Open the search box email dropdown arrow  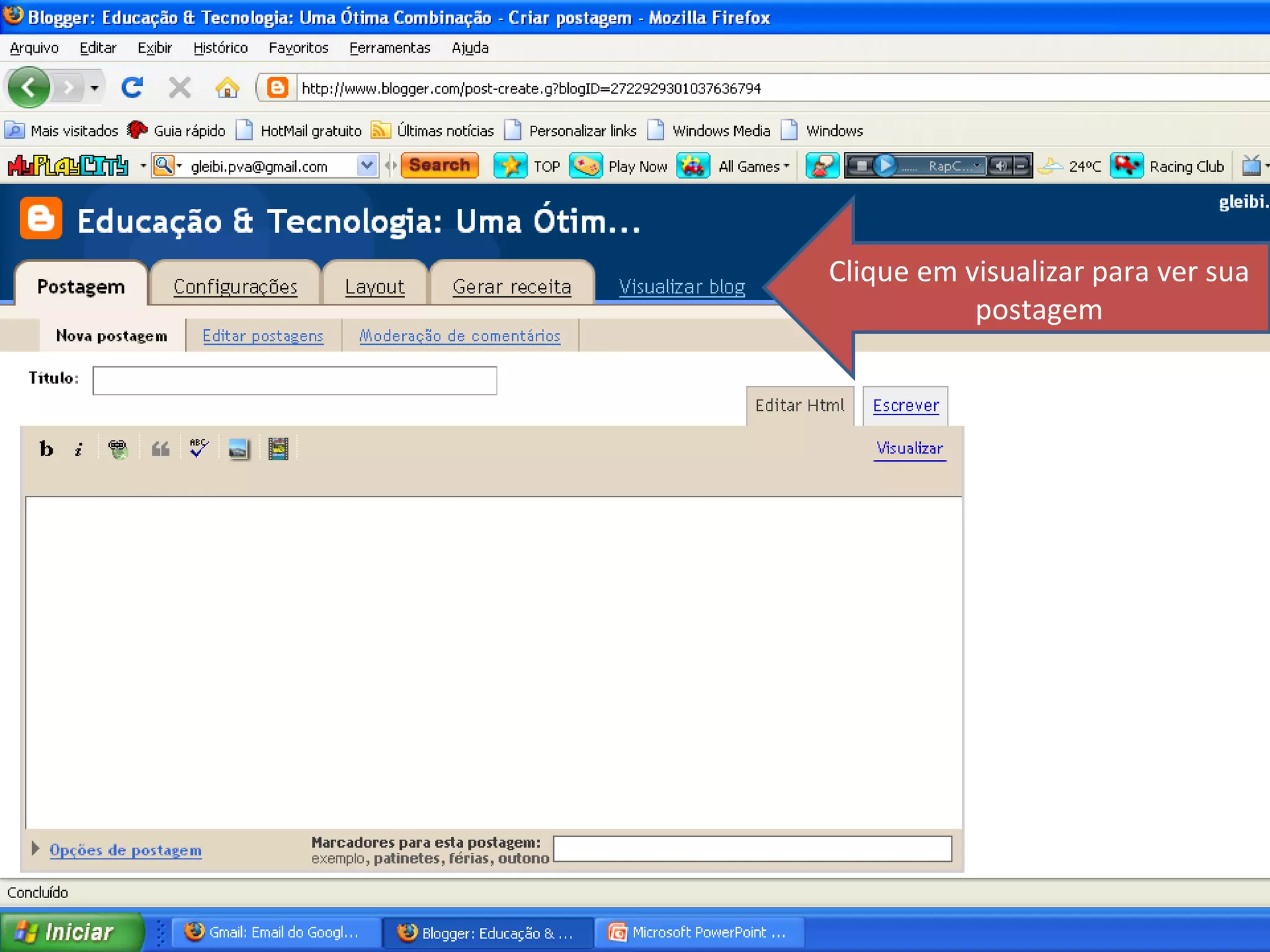[x=367, y=165]
